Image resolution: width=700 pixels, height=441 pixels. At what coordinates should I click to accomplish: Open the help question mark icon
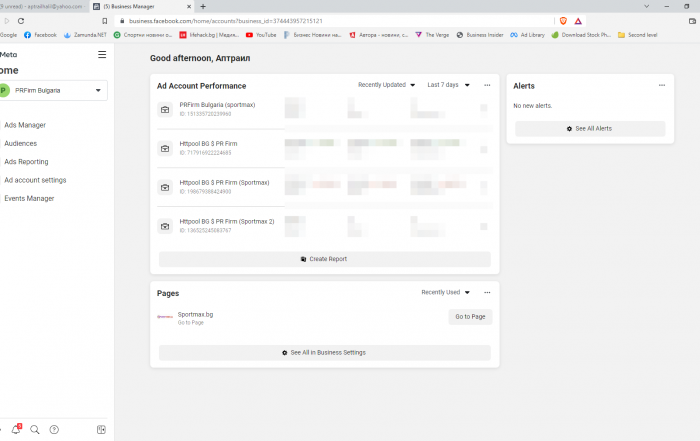click(54, 429)
